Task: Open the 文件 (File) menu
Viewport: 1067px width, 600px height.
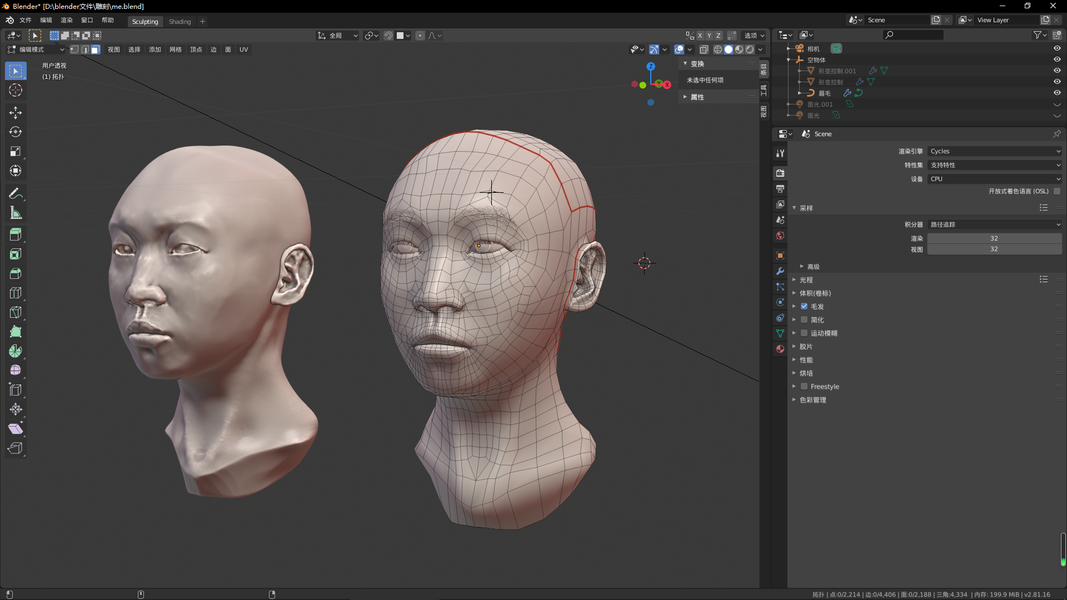Action: coord(25,20)
